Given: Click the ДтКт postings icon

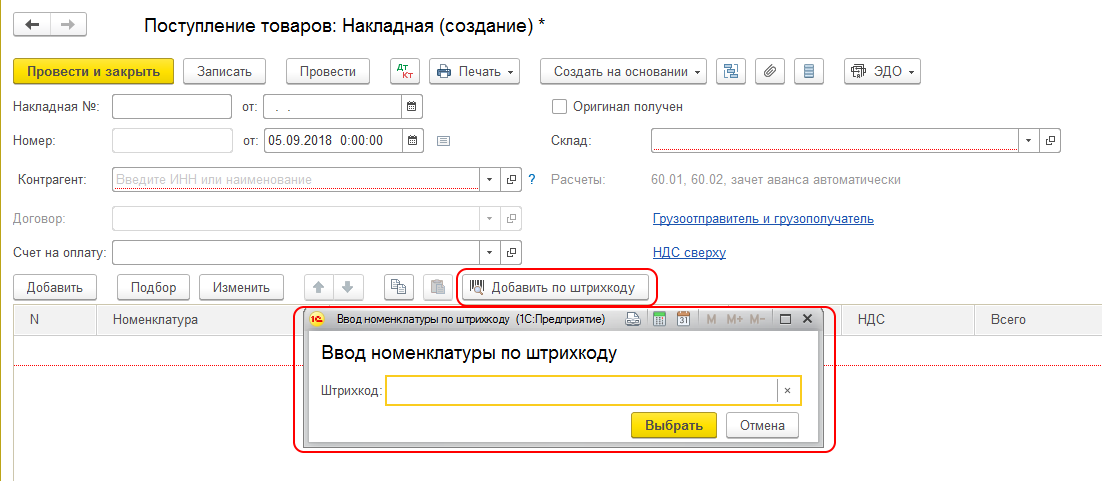Looking at the screenshot, I should (x=405, y=71).
